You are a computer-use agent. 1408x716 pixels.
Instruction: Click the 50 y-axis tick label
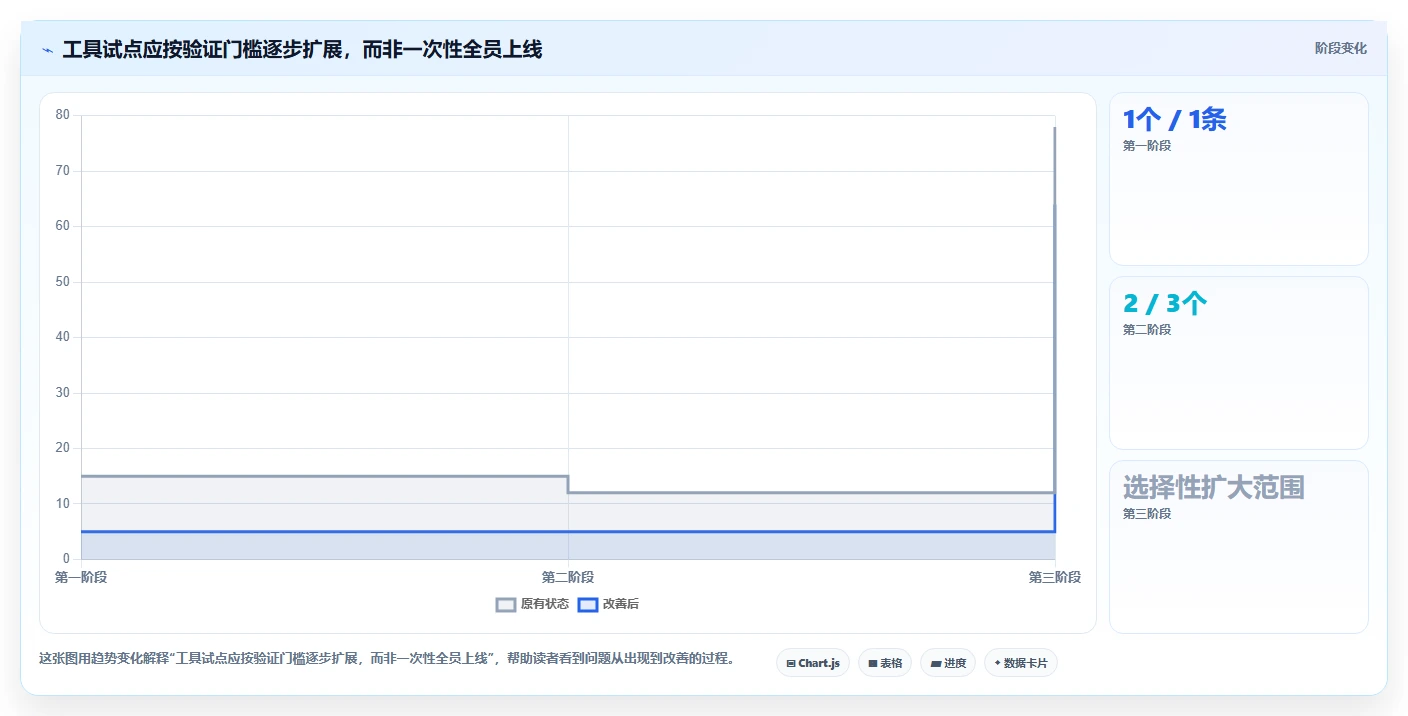62,282
